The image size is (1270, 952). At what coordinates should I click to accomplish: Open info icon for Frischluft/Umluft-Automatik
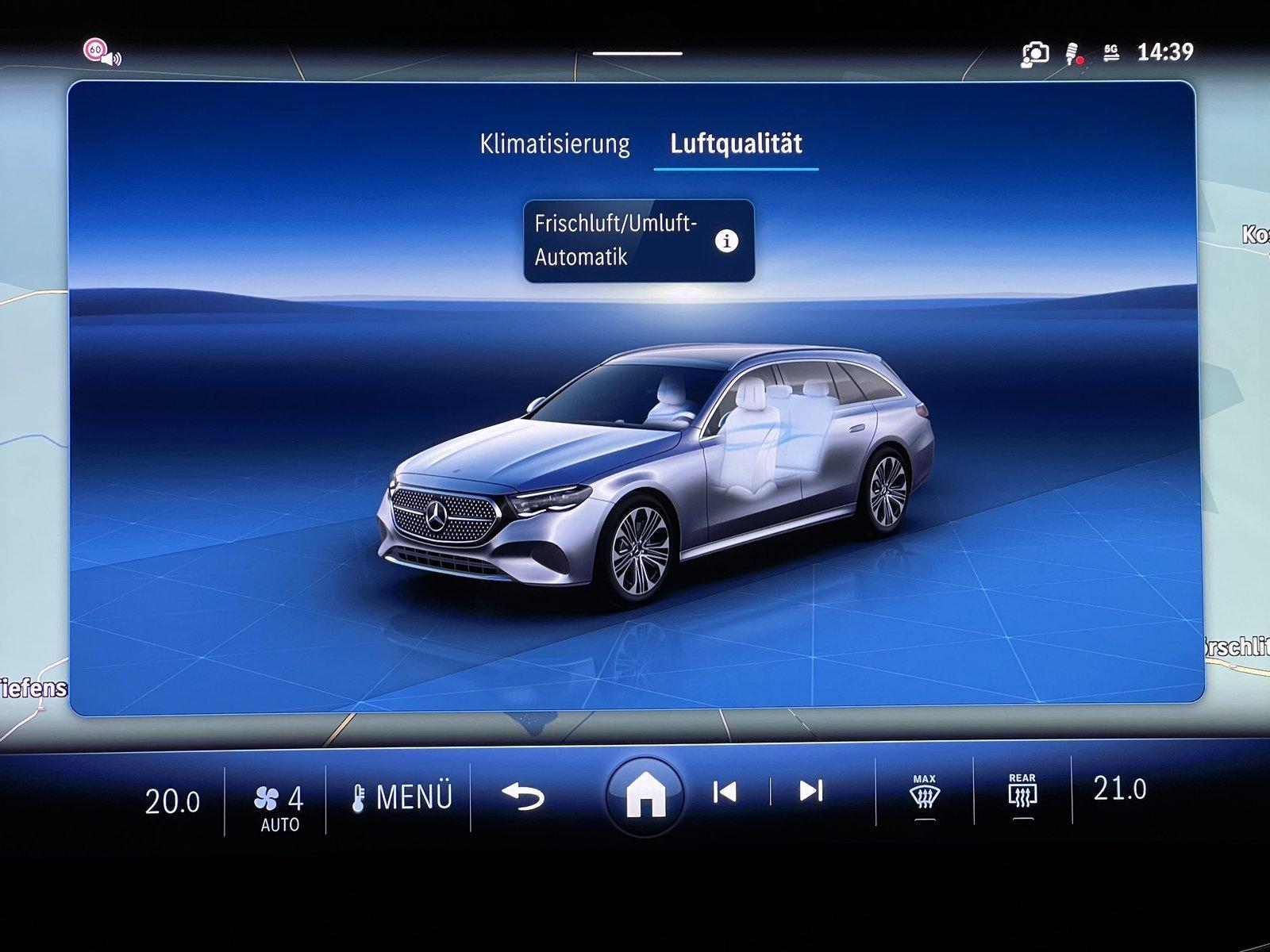point(726,241)
